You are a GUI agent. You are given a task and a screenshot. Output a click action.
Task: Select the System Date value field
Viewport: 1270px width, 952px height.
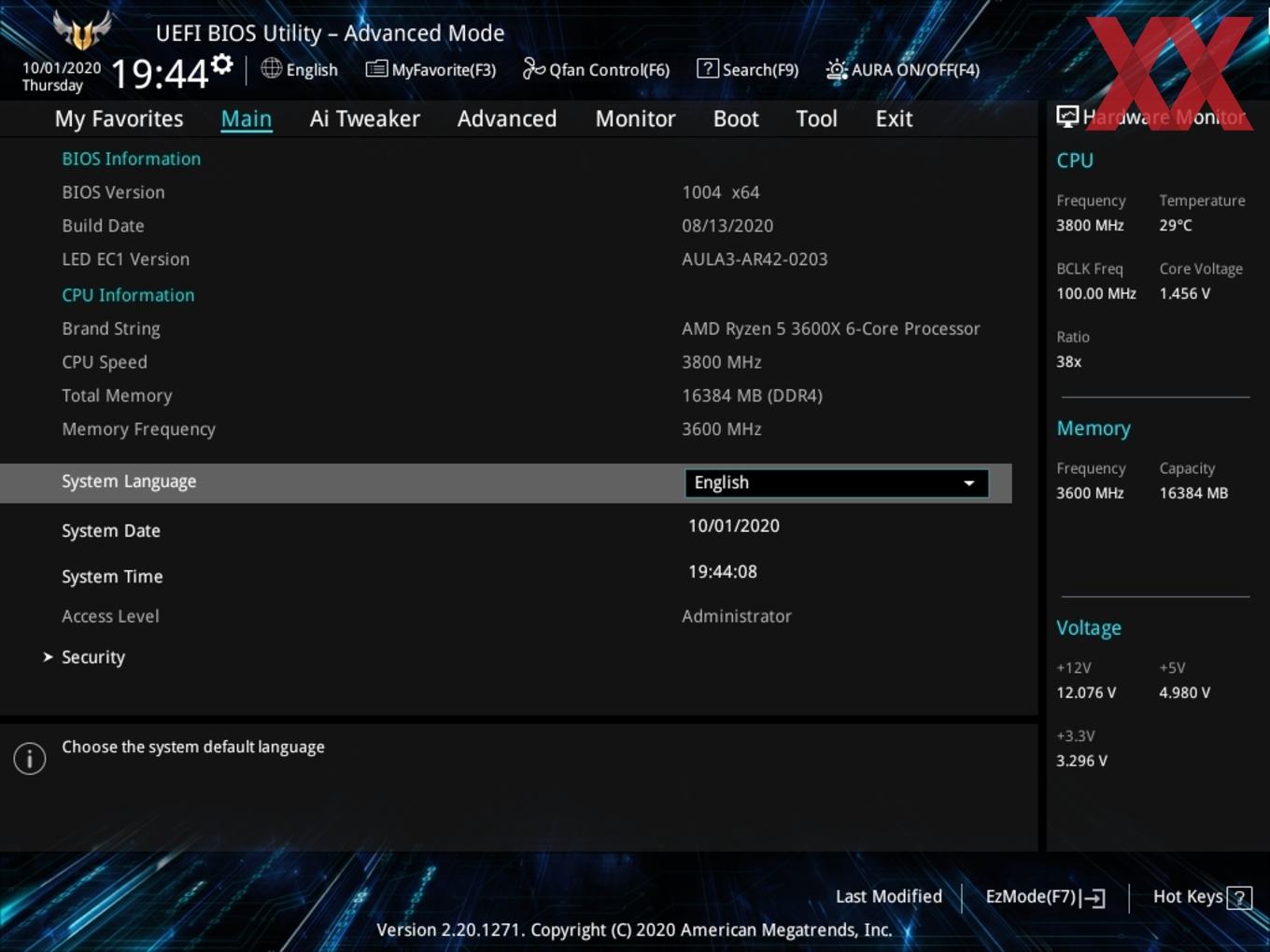click(x=734, y=525)
